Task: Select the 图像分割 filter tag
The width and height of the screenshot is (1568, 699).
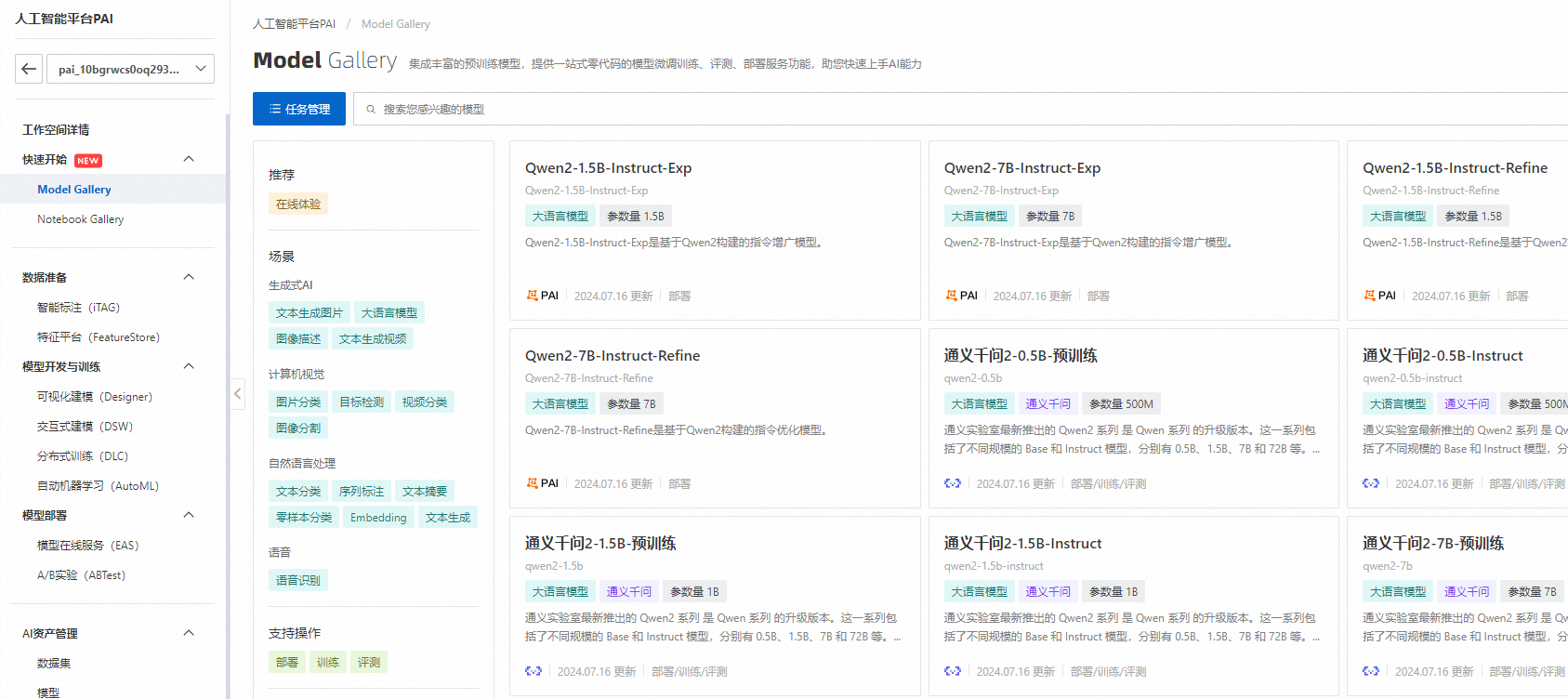Action: (x=298, y=429)
